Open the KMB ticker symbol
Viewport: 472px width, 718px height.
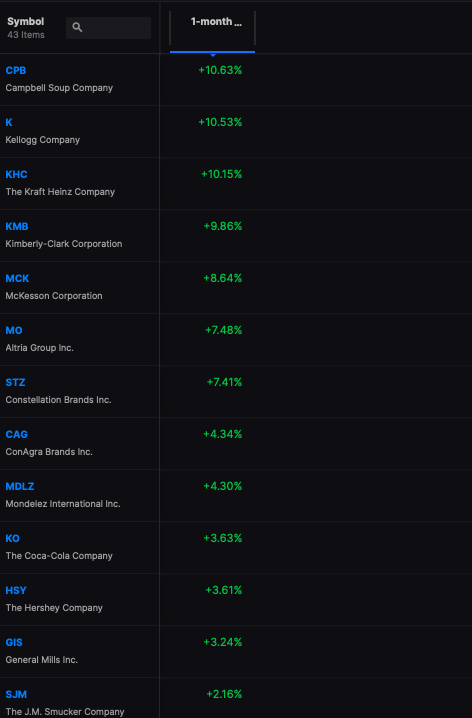coord(17,227)
